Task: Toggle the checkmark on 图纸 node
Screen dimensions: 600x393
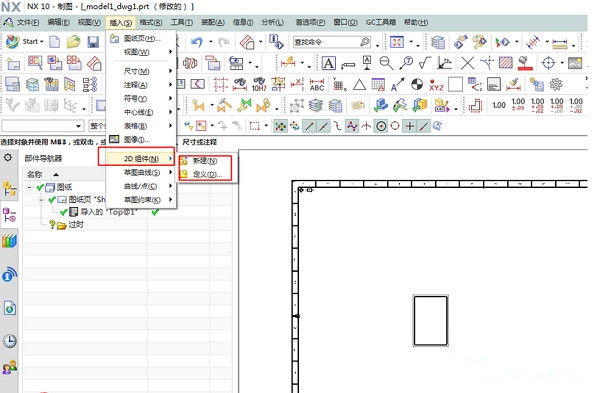Action: 40,187
